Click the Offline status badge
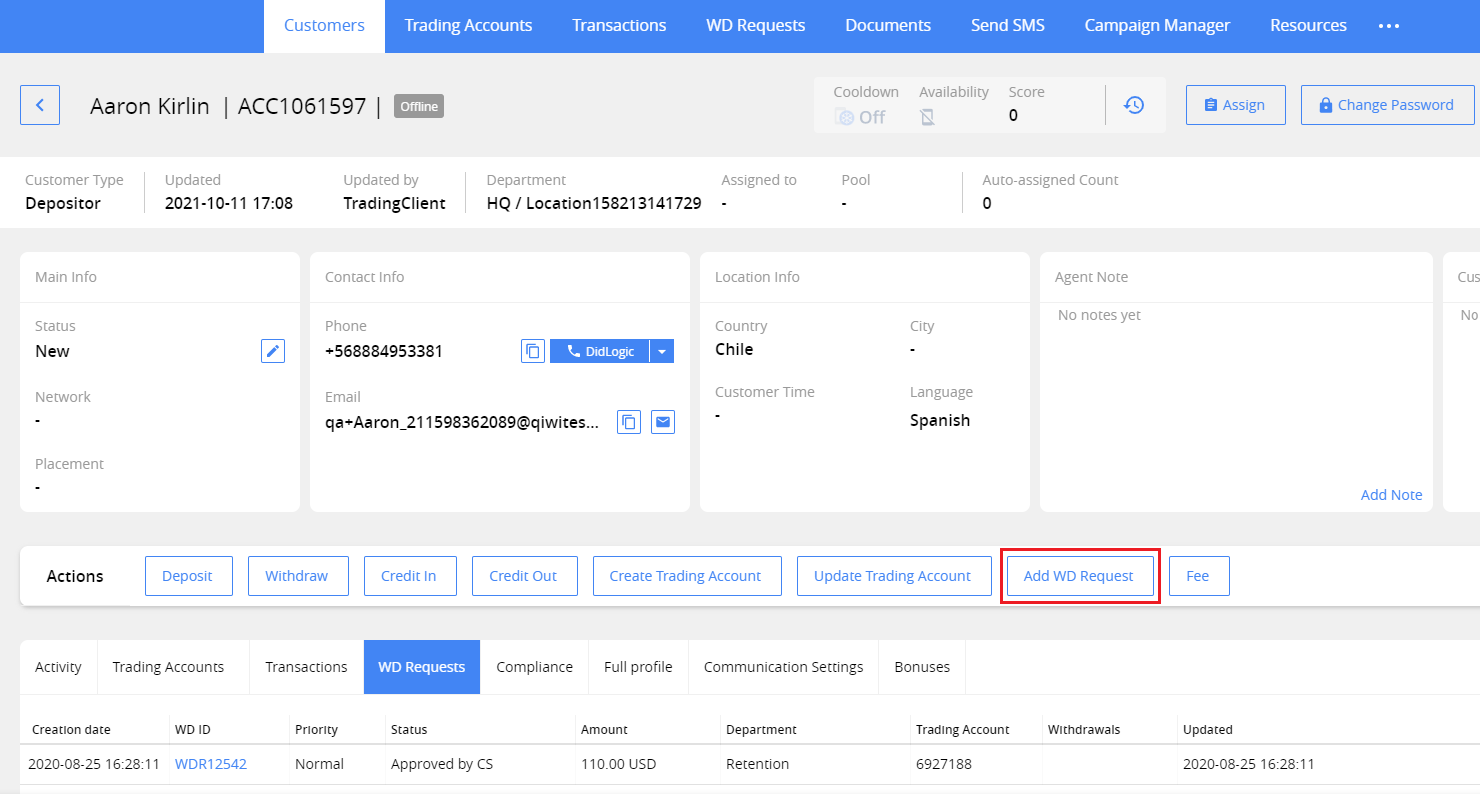1480x808 pixels. [x=418, y=105]
